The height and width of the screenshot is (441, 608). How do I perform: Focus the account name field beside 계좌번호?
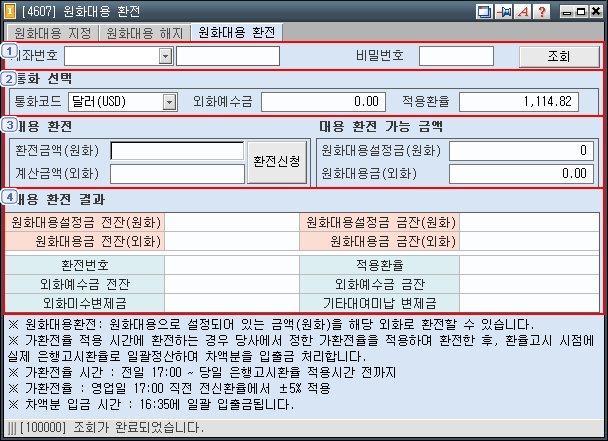click(x=228, y=56)
